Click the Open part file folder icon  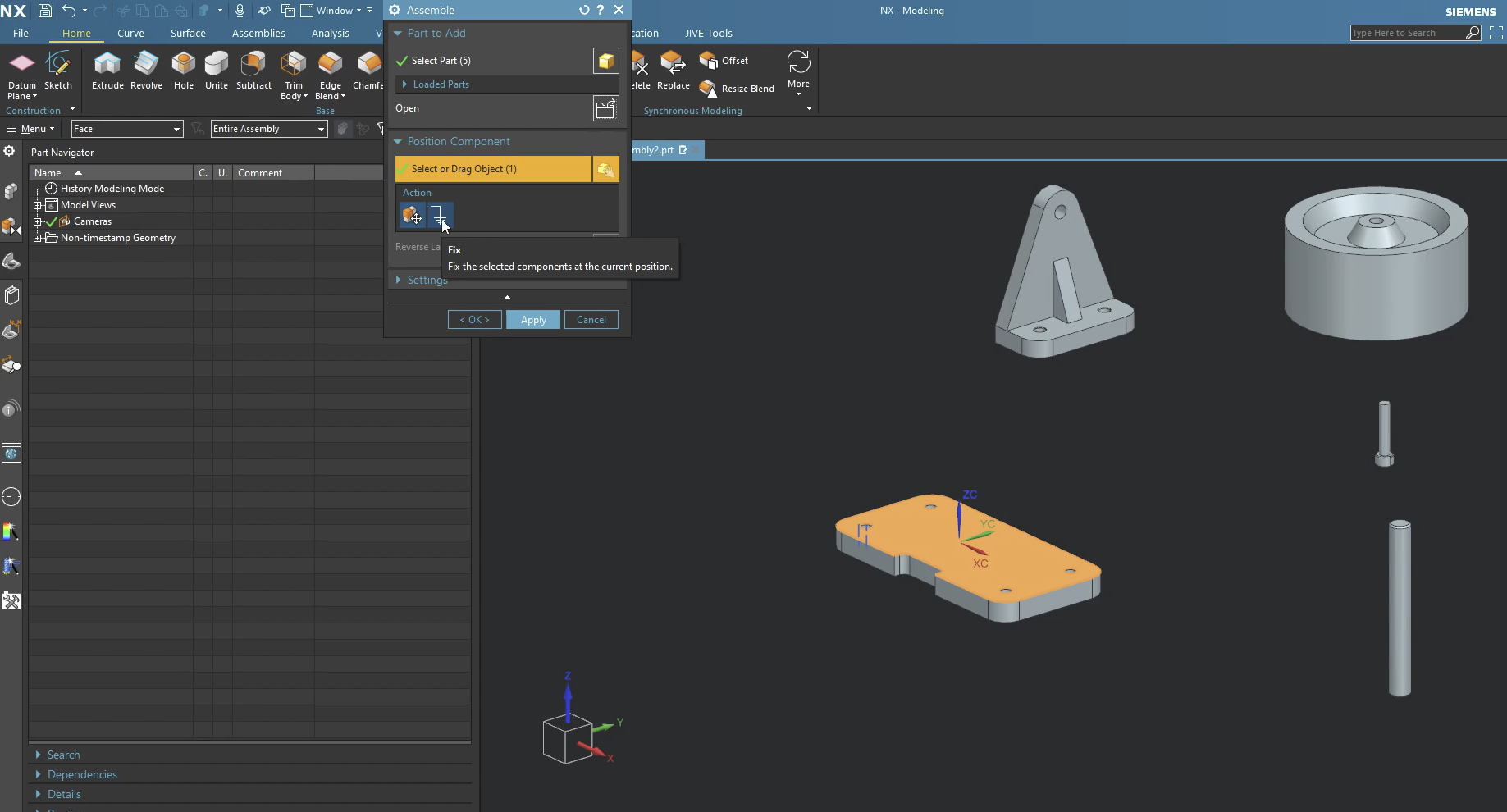tap(605, 108)
